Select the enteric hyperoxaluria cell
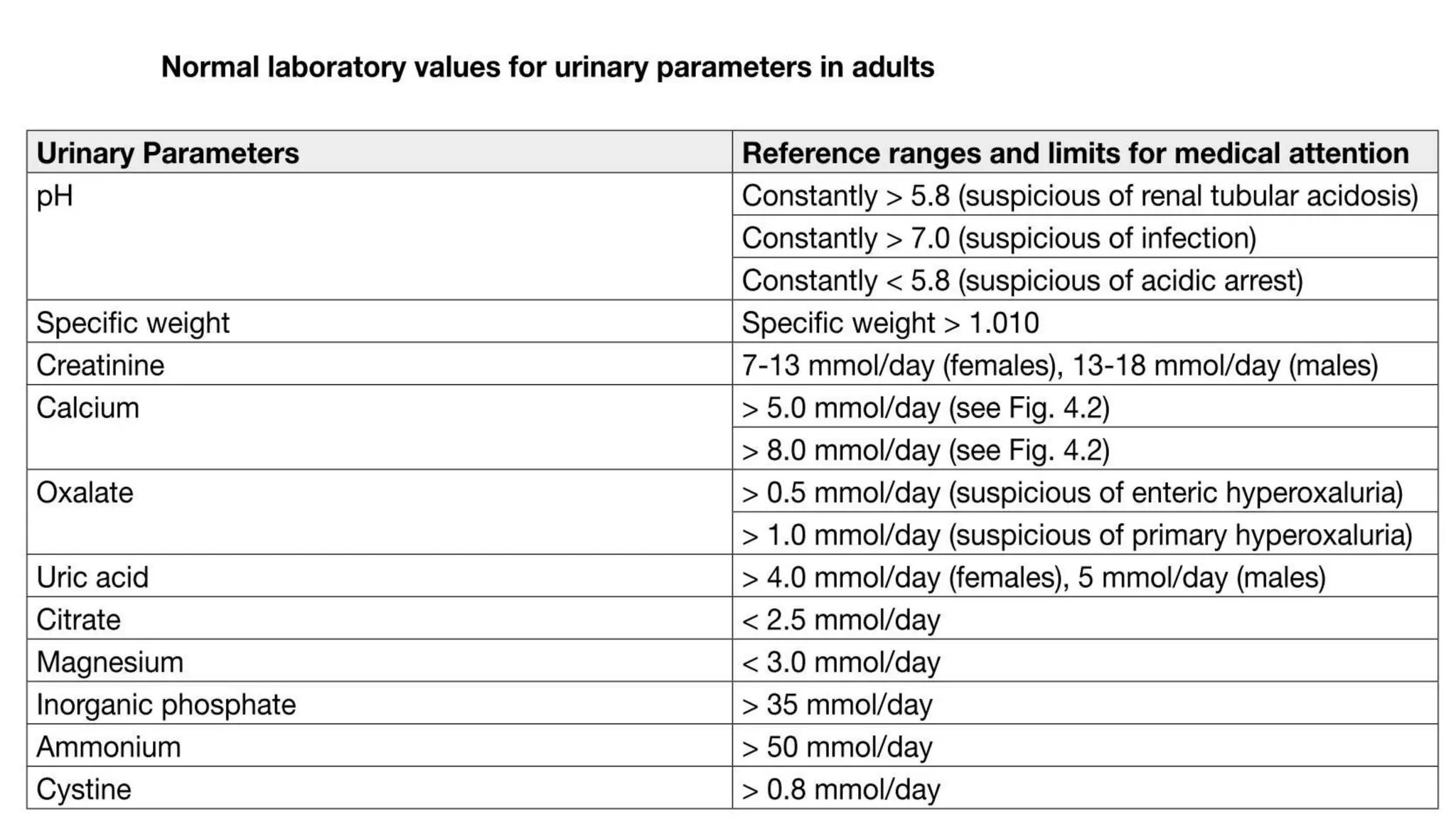Screen dimensions: 1456x819 coord(1085,491)
